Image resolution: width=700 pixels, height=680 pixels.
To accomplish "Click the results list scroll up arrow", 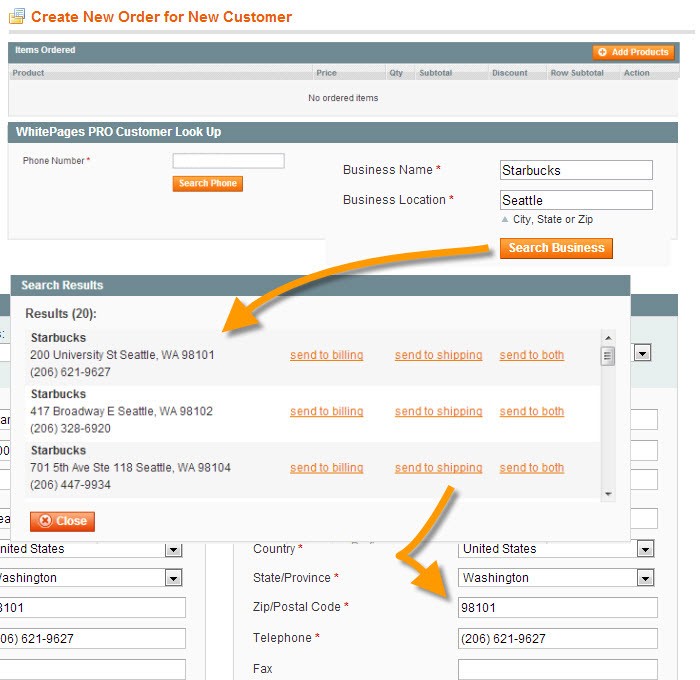I will click(x=608, y=338).
